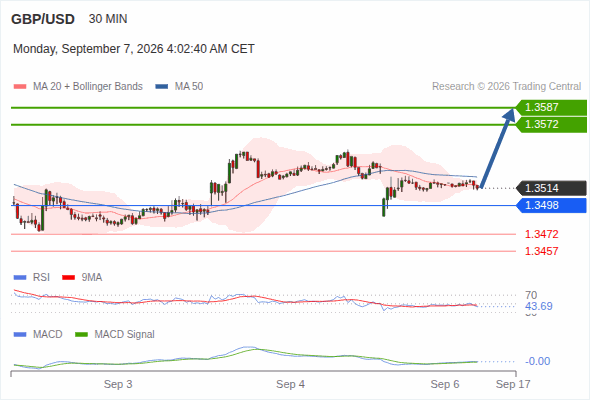Click the 1.3587 green resistance price tag

pyautogui.click(x=551, y=107)
